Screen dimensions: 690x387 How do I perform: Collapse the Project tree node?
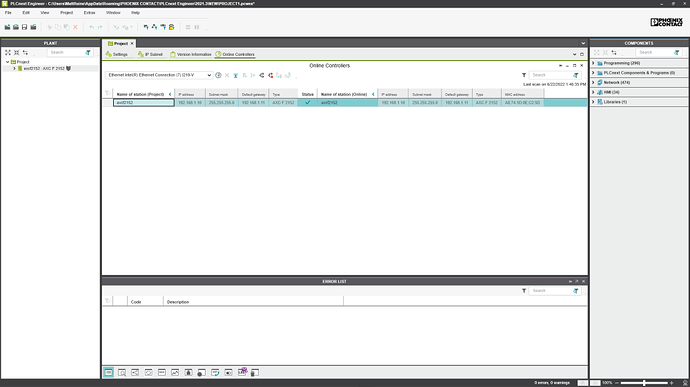click(x=7, y=62)
